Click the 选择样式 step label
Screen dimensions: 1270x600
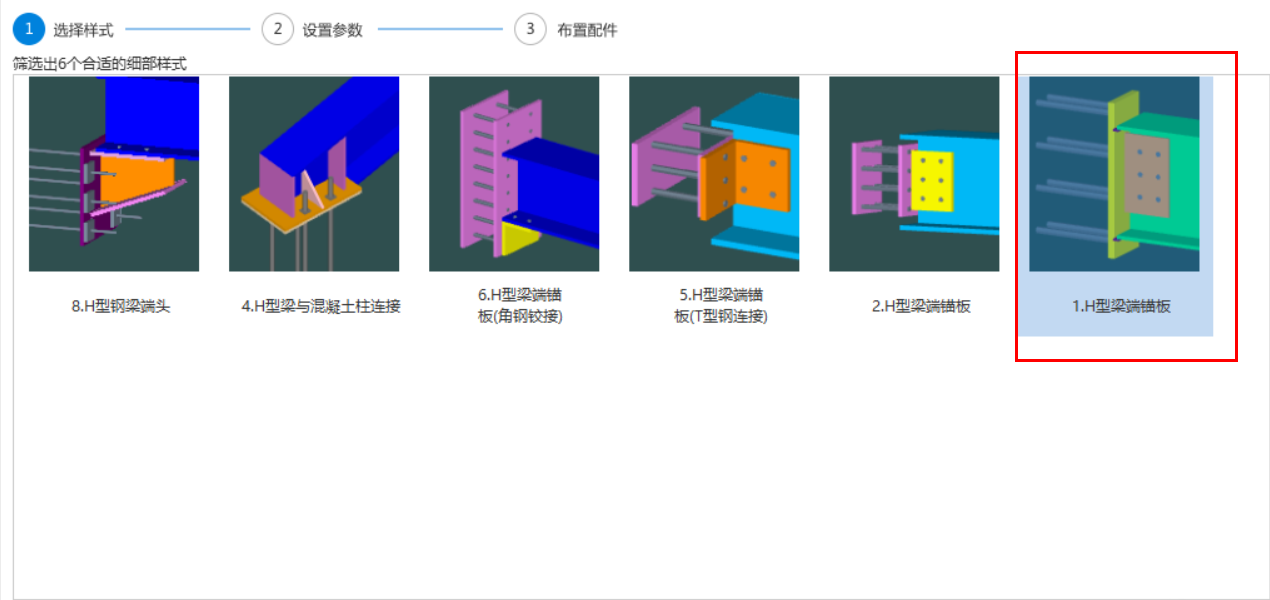(x=83, y=30)
